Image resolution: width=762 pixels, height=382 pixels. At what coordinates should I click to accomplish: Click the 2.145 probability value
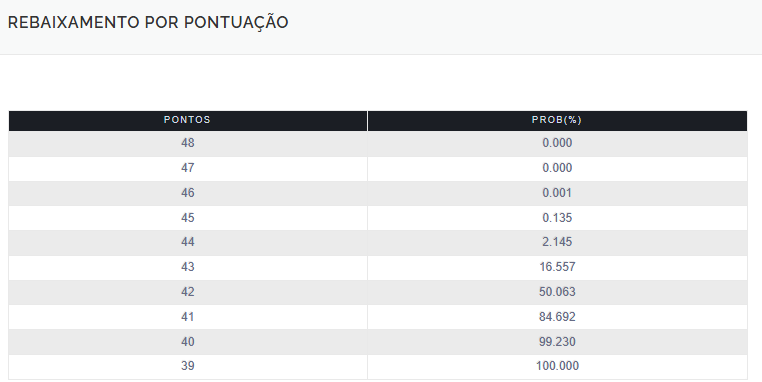(x=557, y=242)
